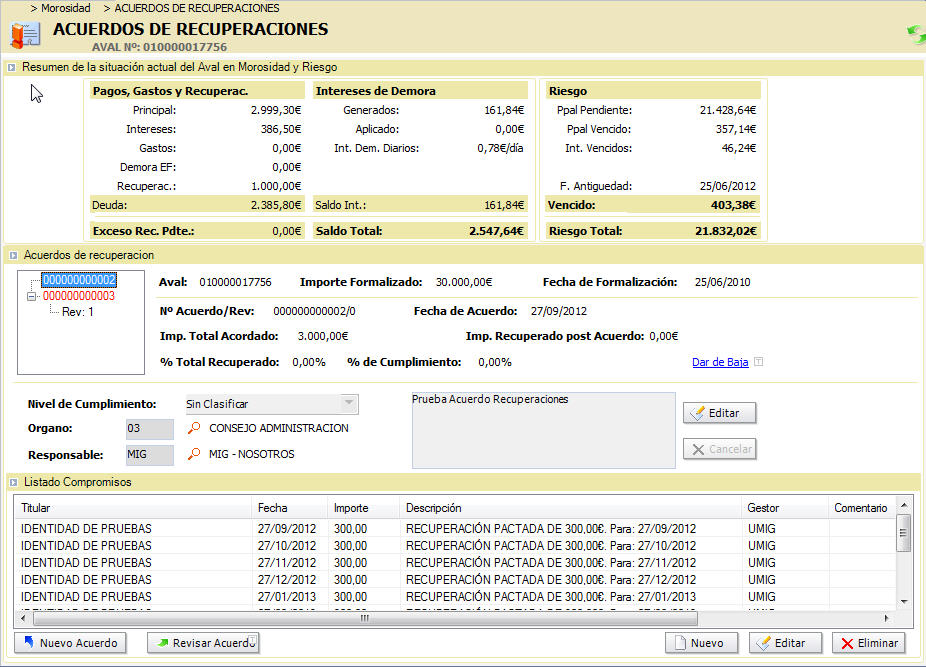Click the Nuevo compromiso button

[702, 643]
